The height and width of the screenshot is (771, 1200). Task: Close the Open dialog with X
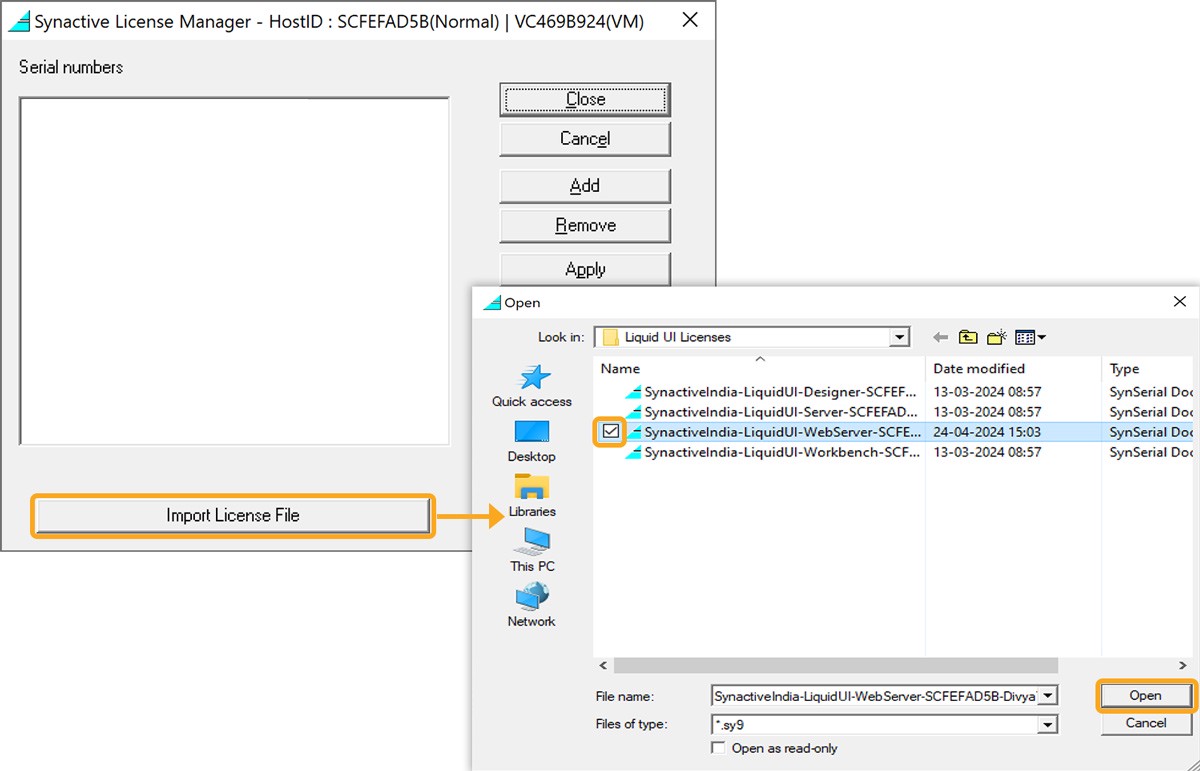tap(1181, 302)
